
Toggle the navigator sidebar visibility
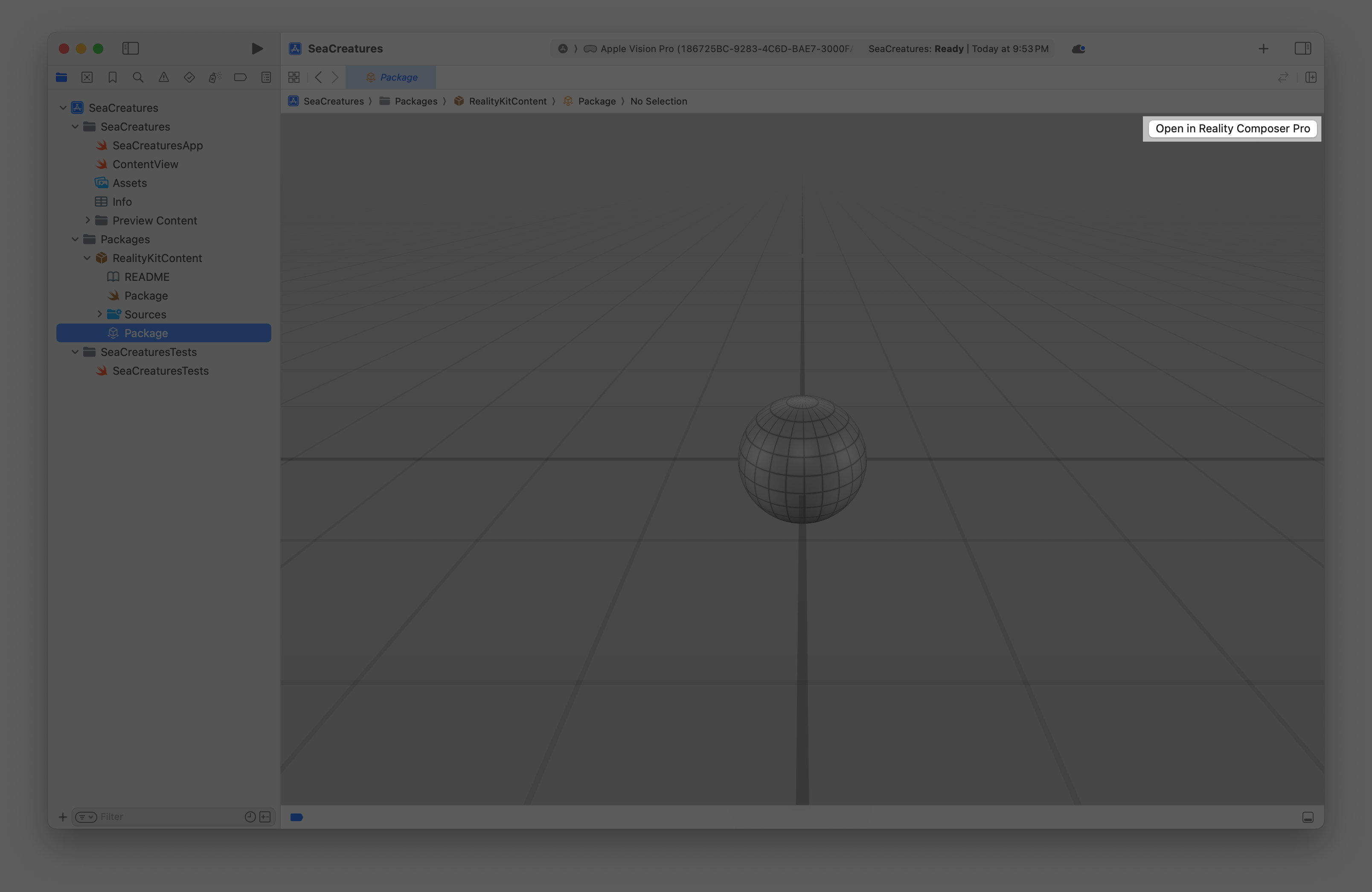tap(130, 48)
